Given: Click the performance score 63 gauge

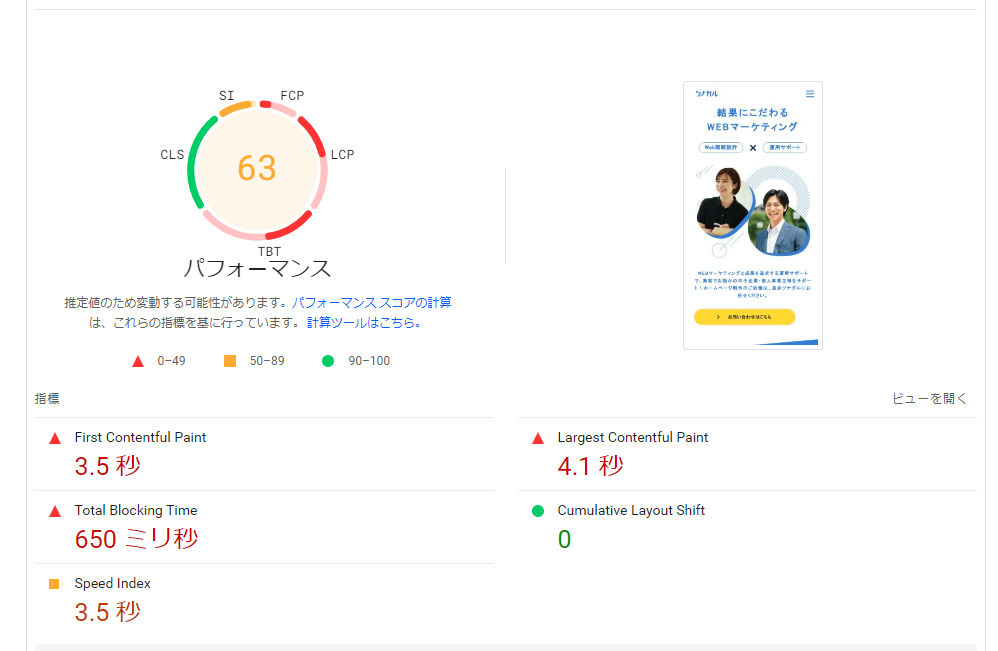Looking at the screenshot, I should click(x=257, y=168).
